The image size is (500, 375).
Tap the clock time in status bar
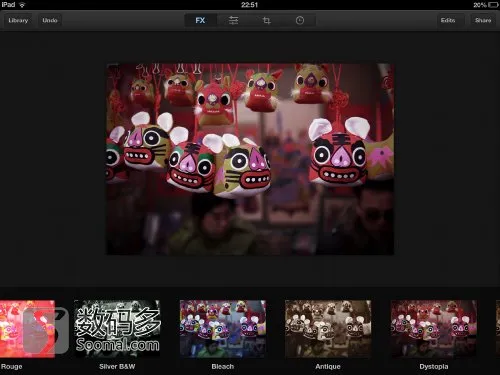[249, 5]
